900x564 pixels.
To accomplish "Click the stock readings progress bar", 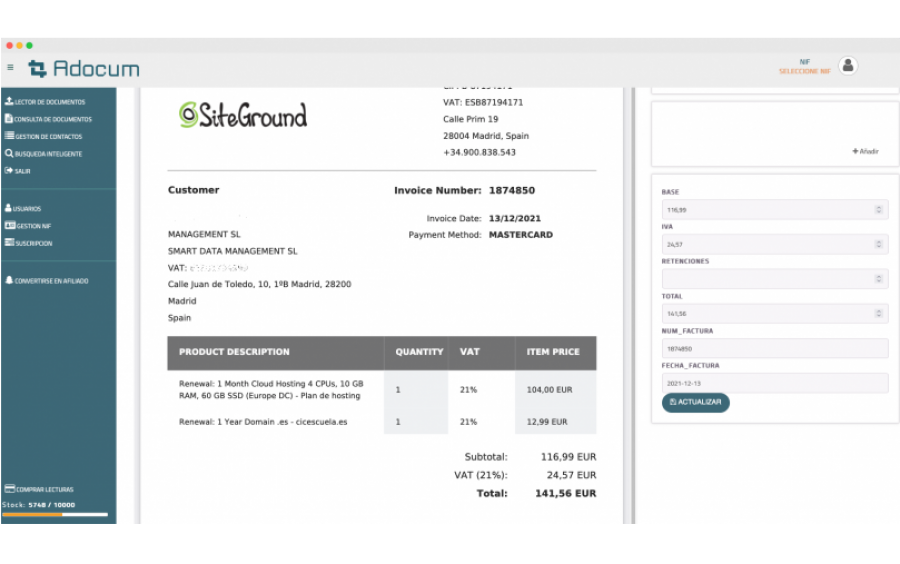I will pyautogui.click(x=55, y=515).
